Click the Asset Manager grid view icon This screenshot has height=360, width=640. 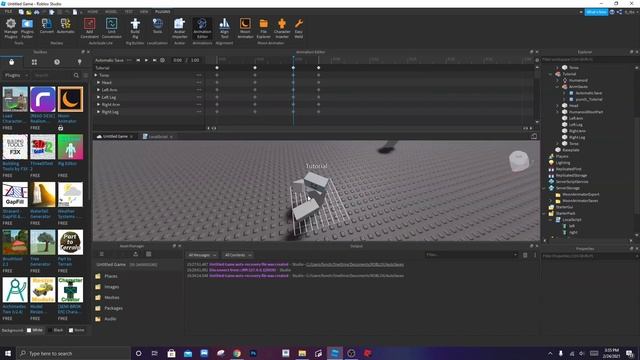point(149,254)
